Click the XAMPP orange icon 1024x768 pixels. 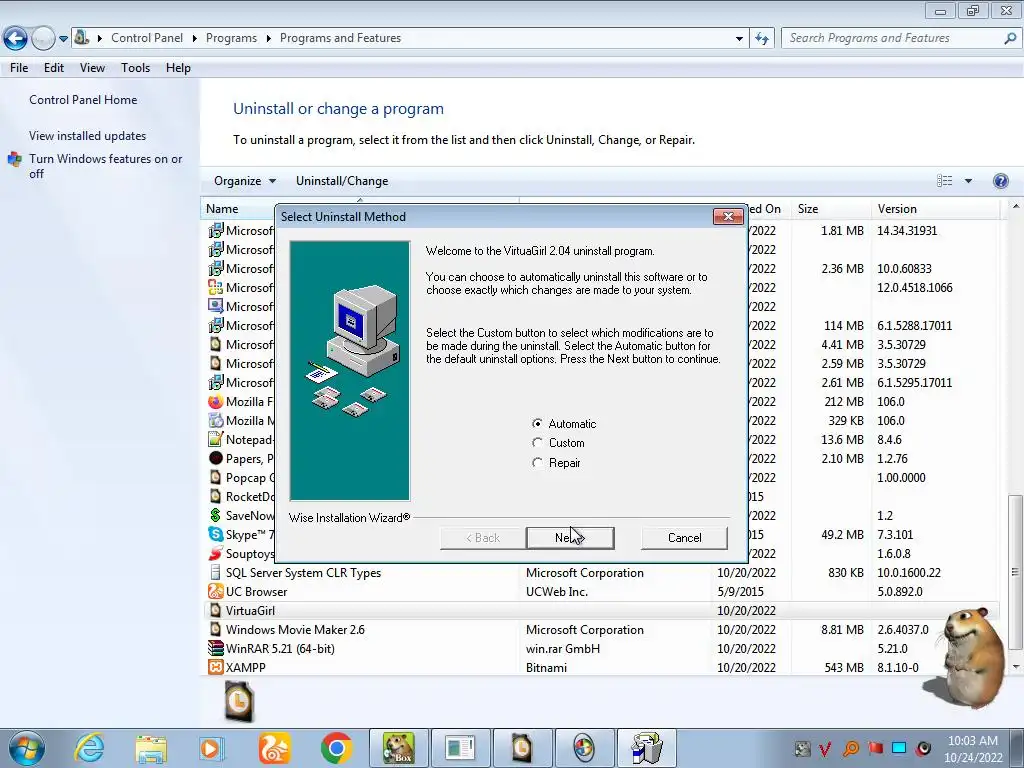(x=216, y=667)
